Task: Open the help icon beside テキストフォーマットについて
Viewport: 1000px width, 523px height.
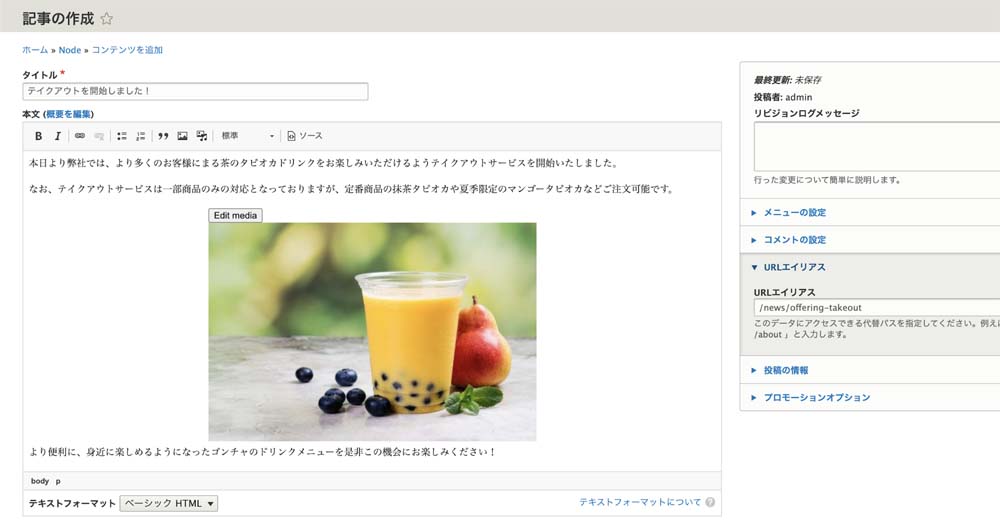Action: click(710, 503)
